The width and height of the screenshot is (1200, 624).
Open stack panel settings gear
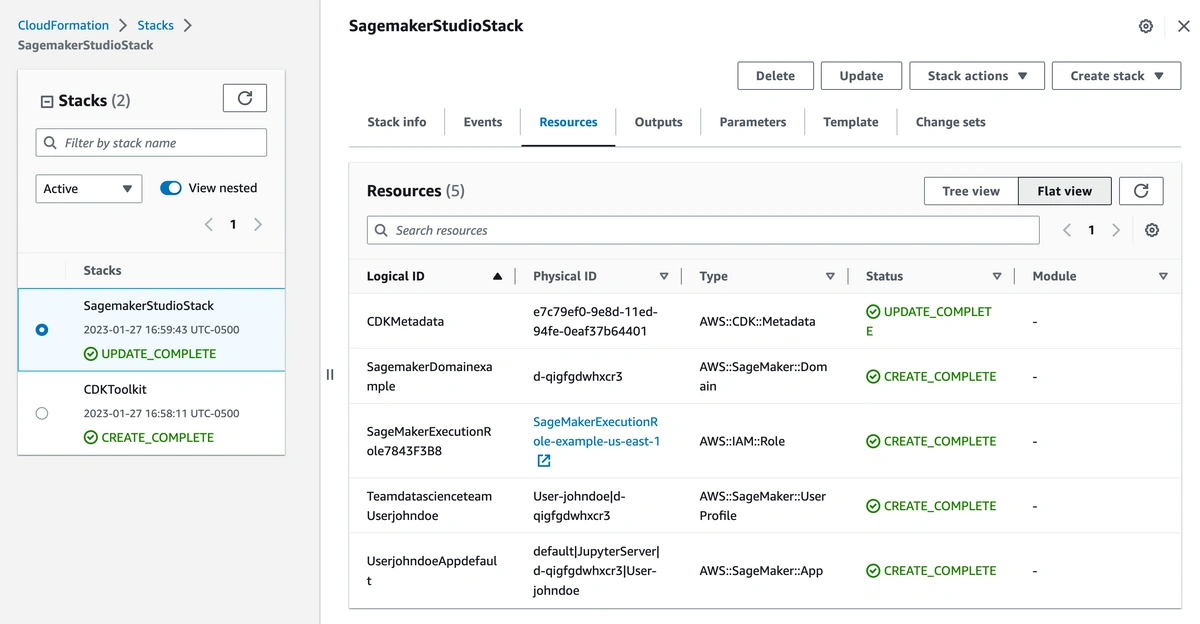1146,26
